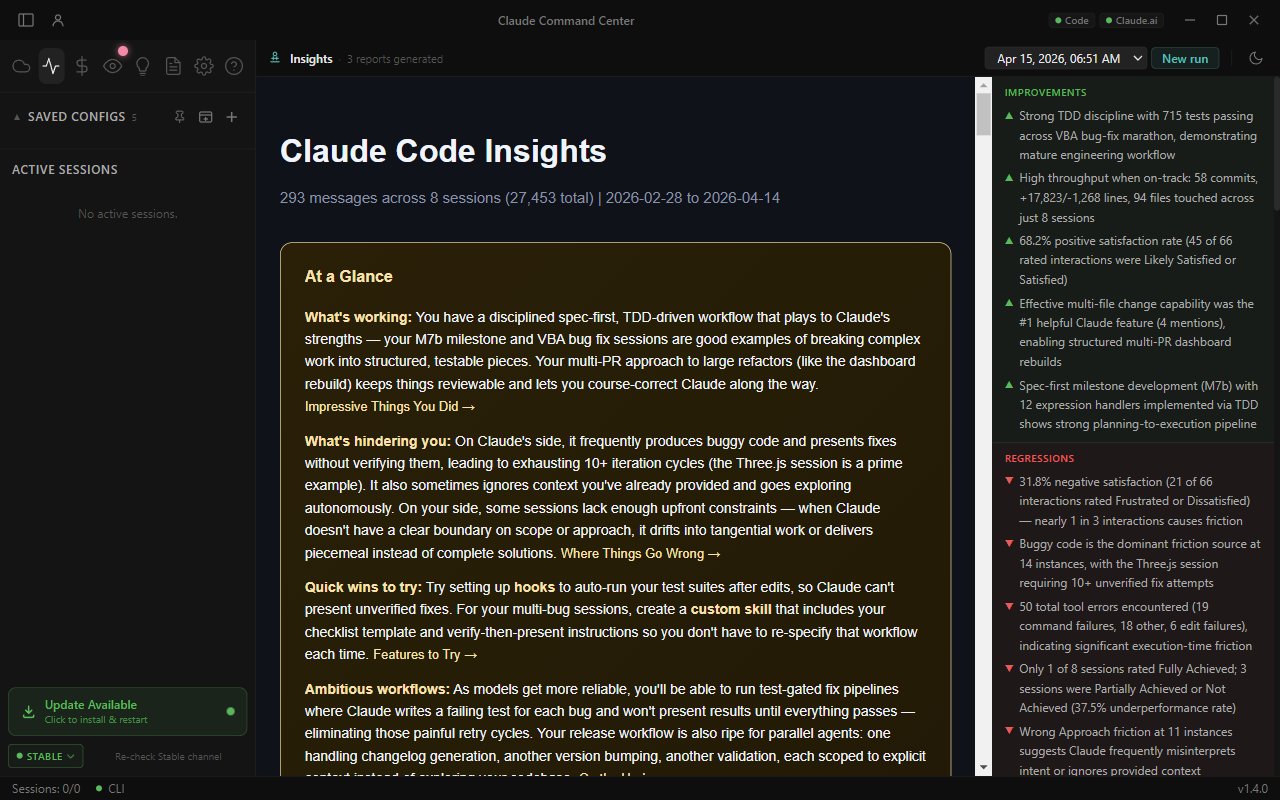Click the version v1.4.0 label
Viewport: 1280px width, 800px height.
click(x=1252, y=789)
